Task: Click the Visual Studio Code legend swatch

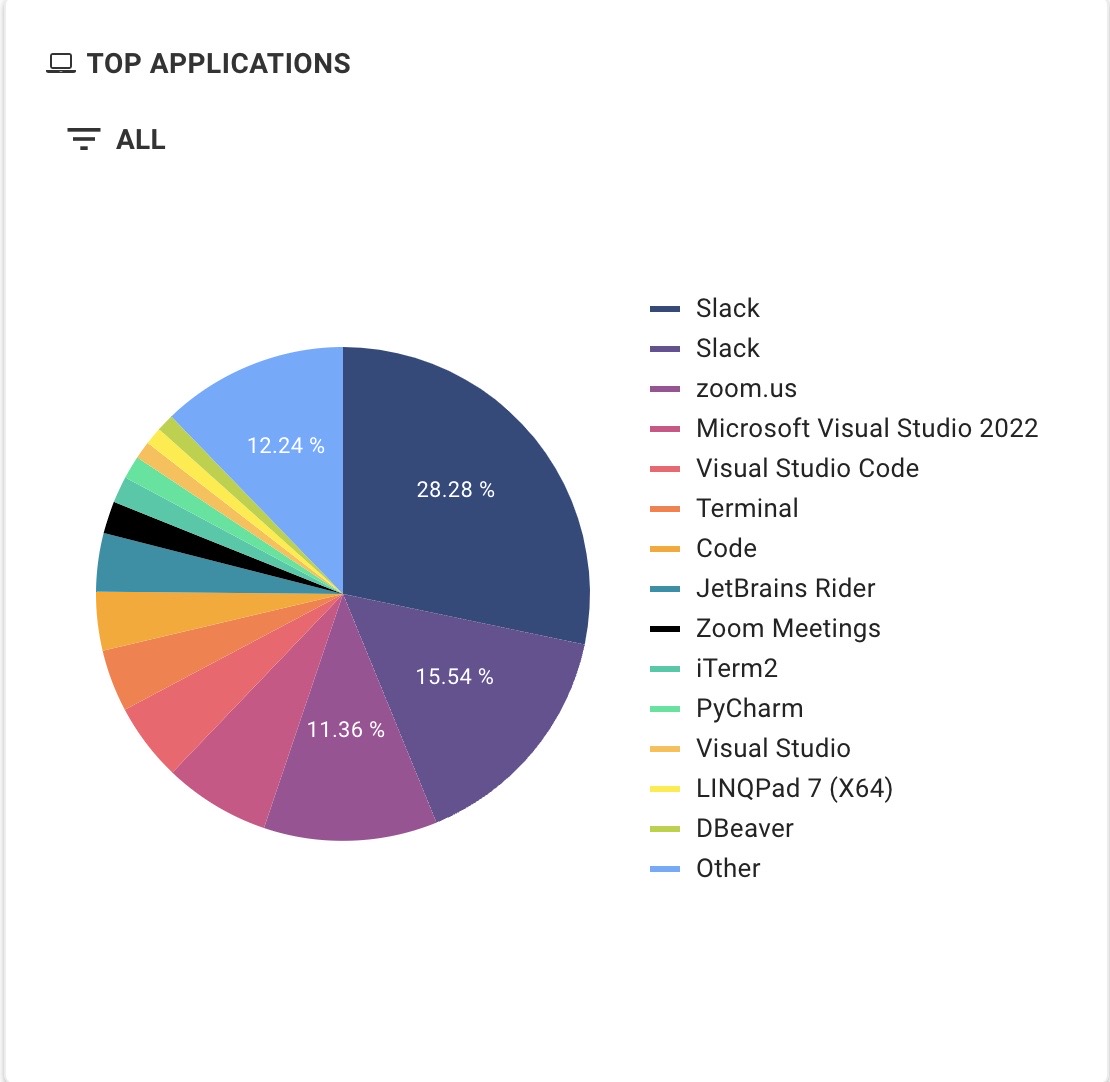Action: 665,469
